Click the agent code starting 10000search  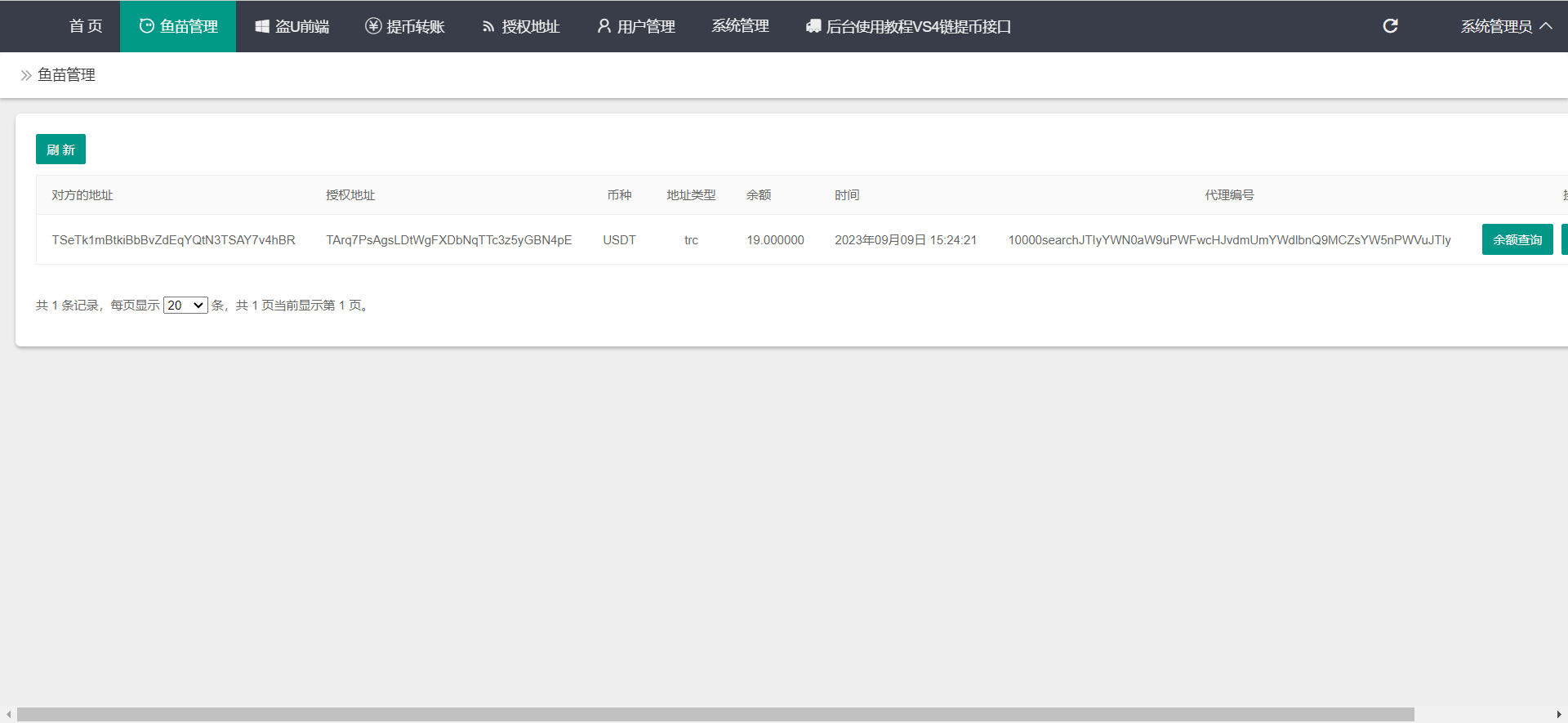pos(1229,240)
